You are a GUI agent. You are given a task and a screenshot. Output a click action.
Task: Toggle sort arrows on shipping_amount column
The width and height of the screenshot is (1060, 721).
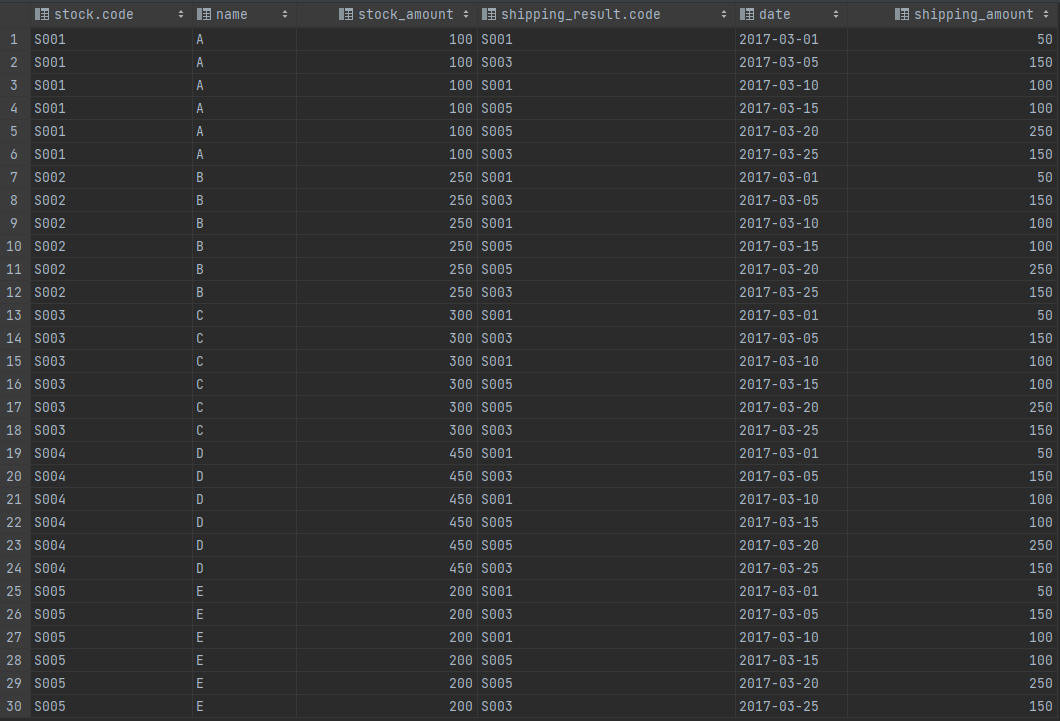click(1047, 14)
